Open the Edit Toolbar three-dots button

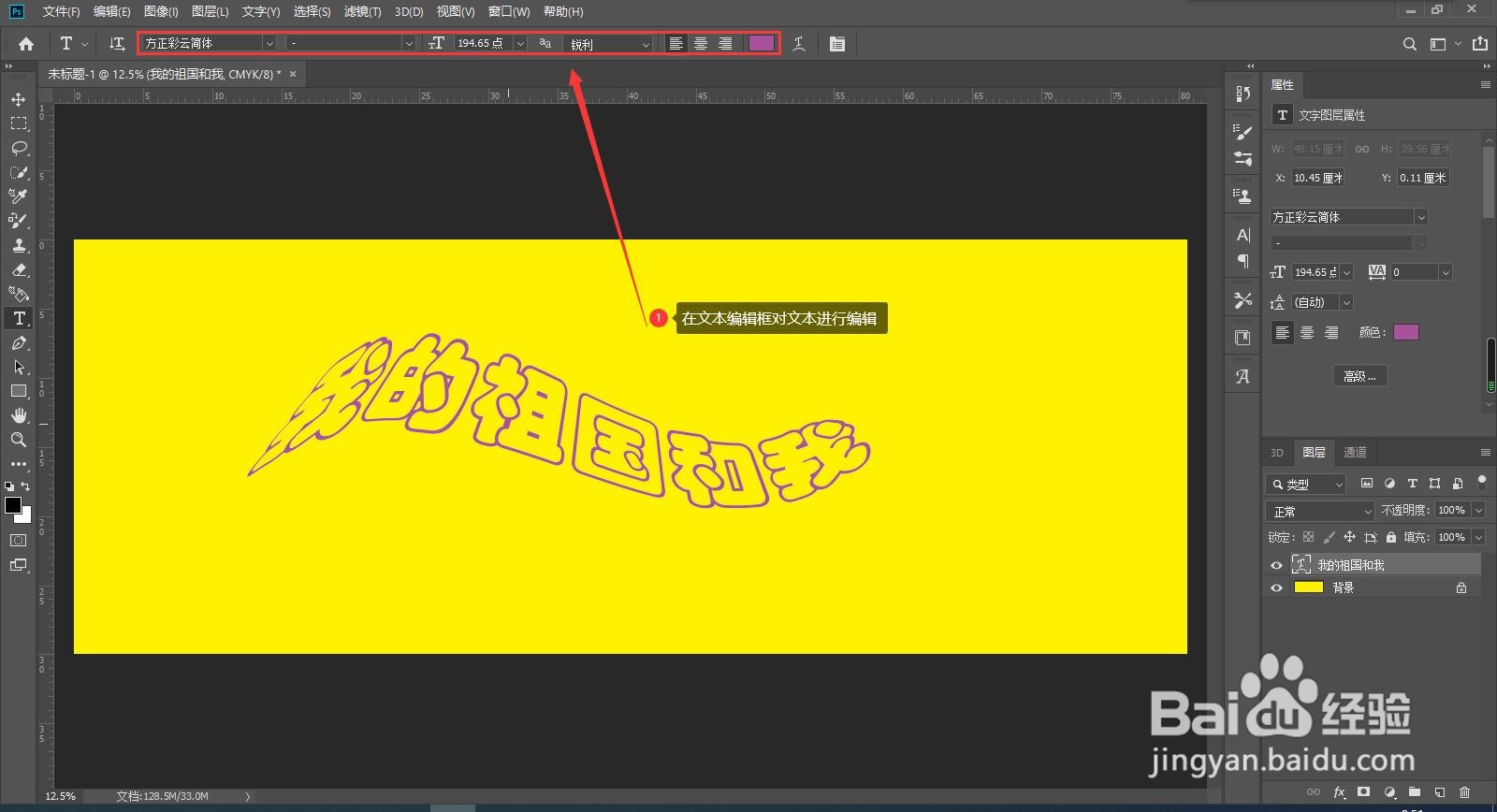[19, 464]
